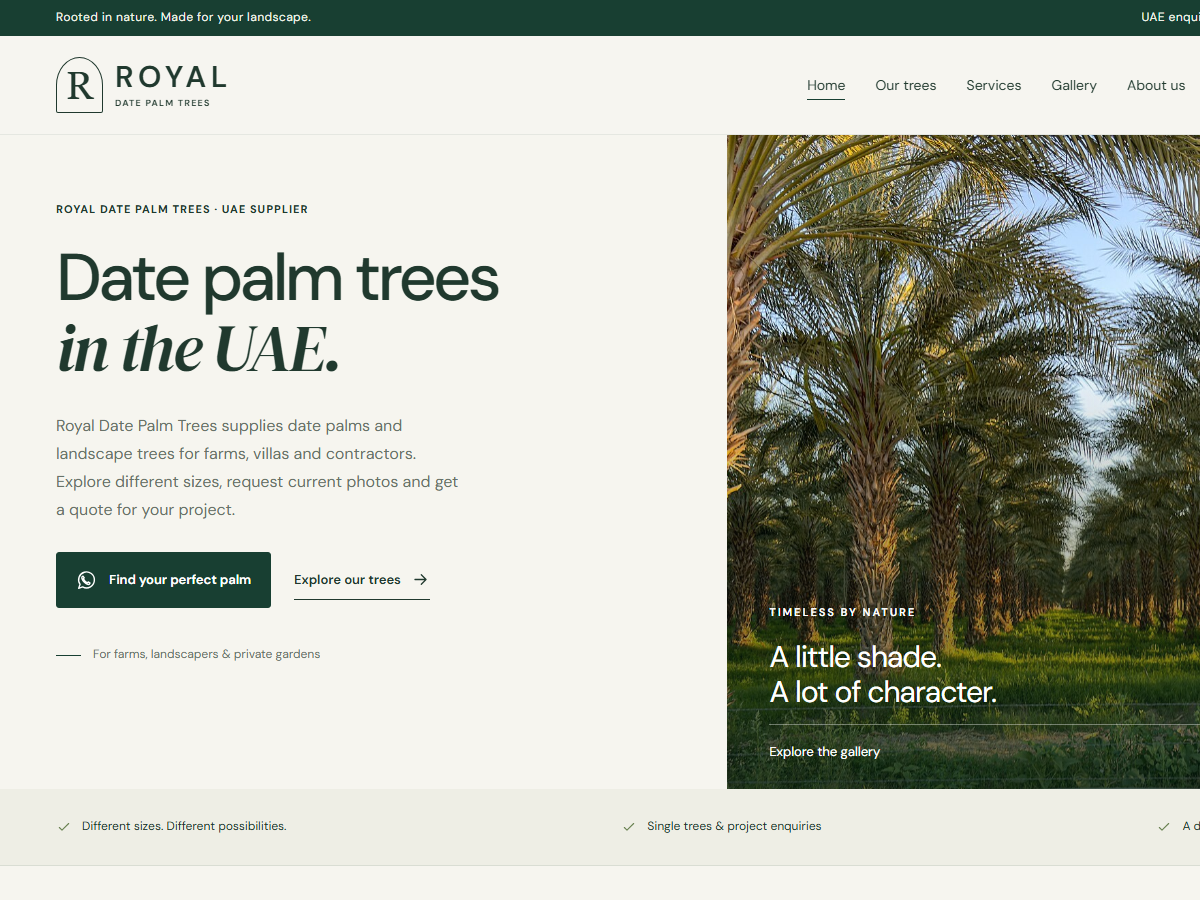The image size is (1200, 900).
Task: Click the ROYAL Date Palm Trees wordmark
Action: pos(171,85)
